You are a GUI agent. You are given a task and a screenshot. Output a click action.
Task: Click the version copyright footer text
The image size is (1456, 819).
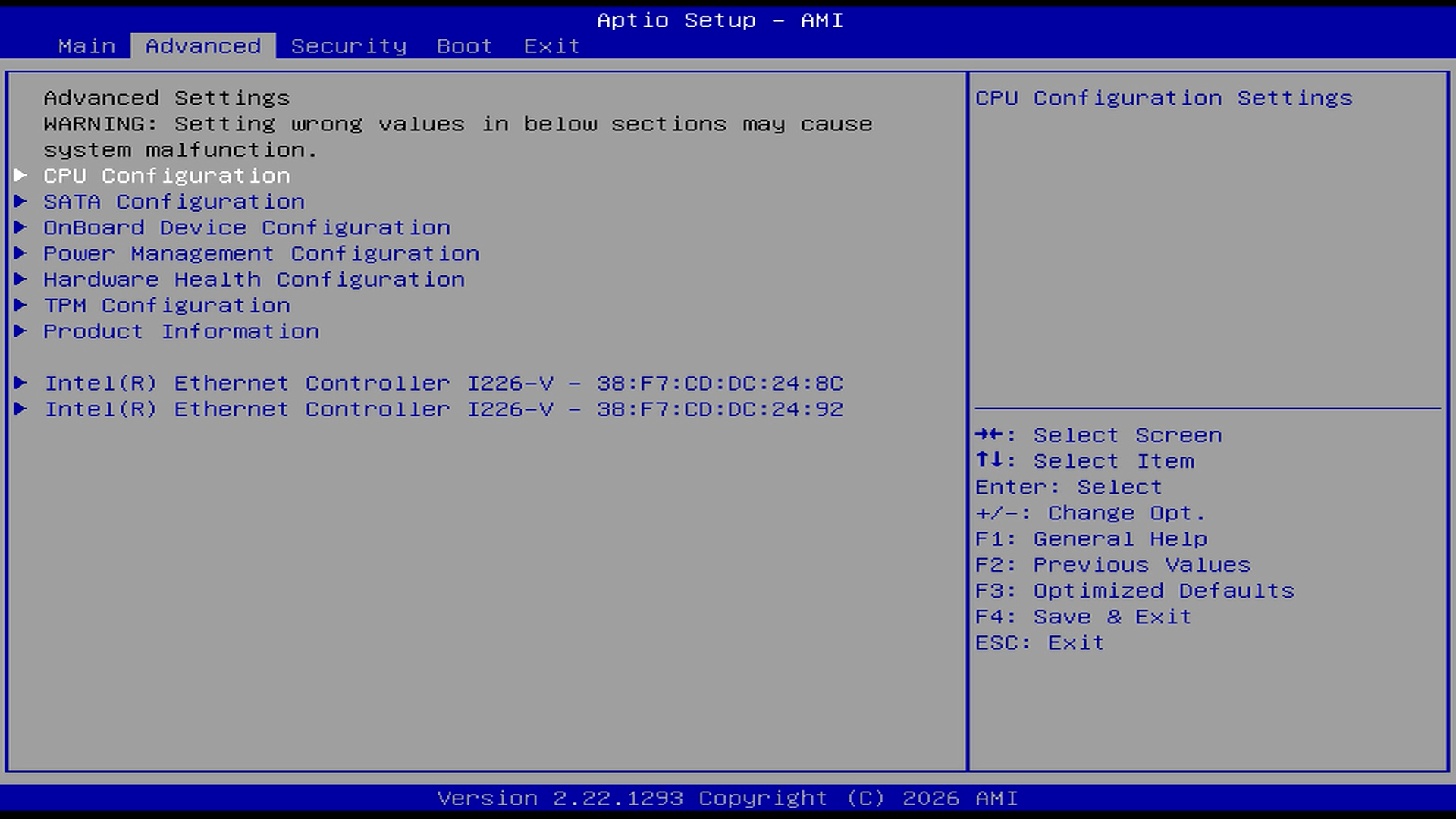pyautogui.click(x=728, y=799)
